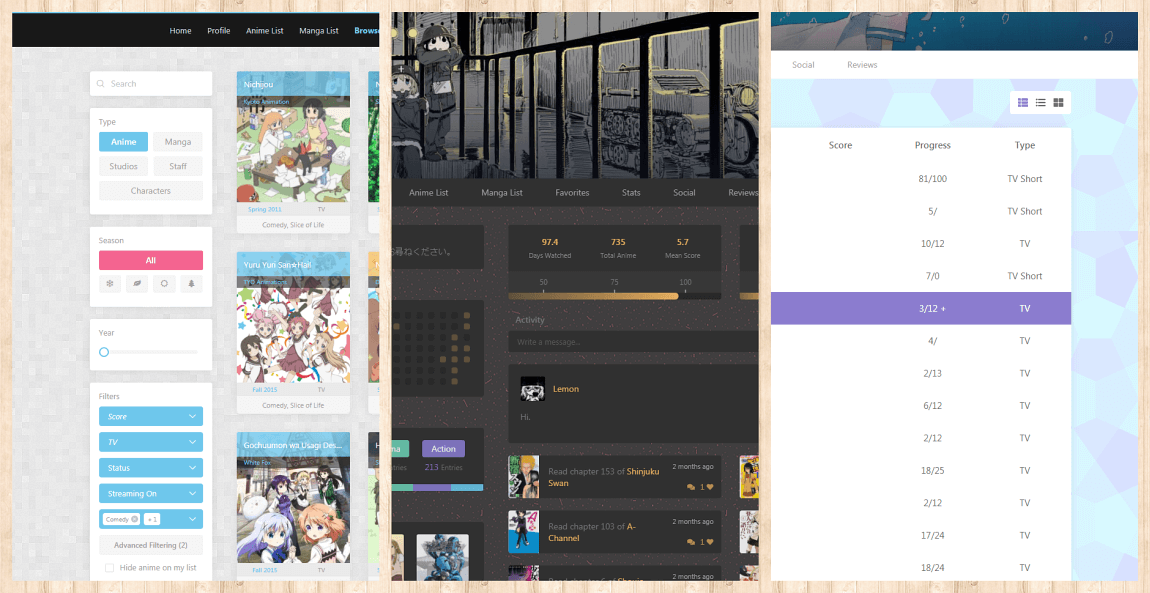Remove the Comedy genre tag
The width and height of the screenshot is (1150, 593).
coord(135,519)
